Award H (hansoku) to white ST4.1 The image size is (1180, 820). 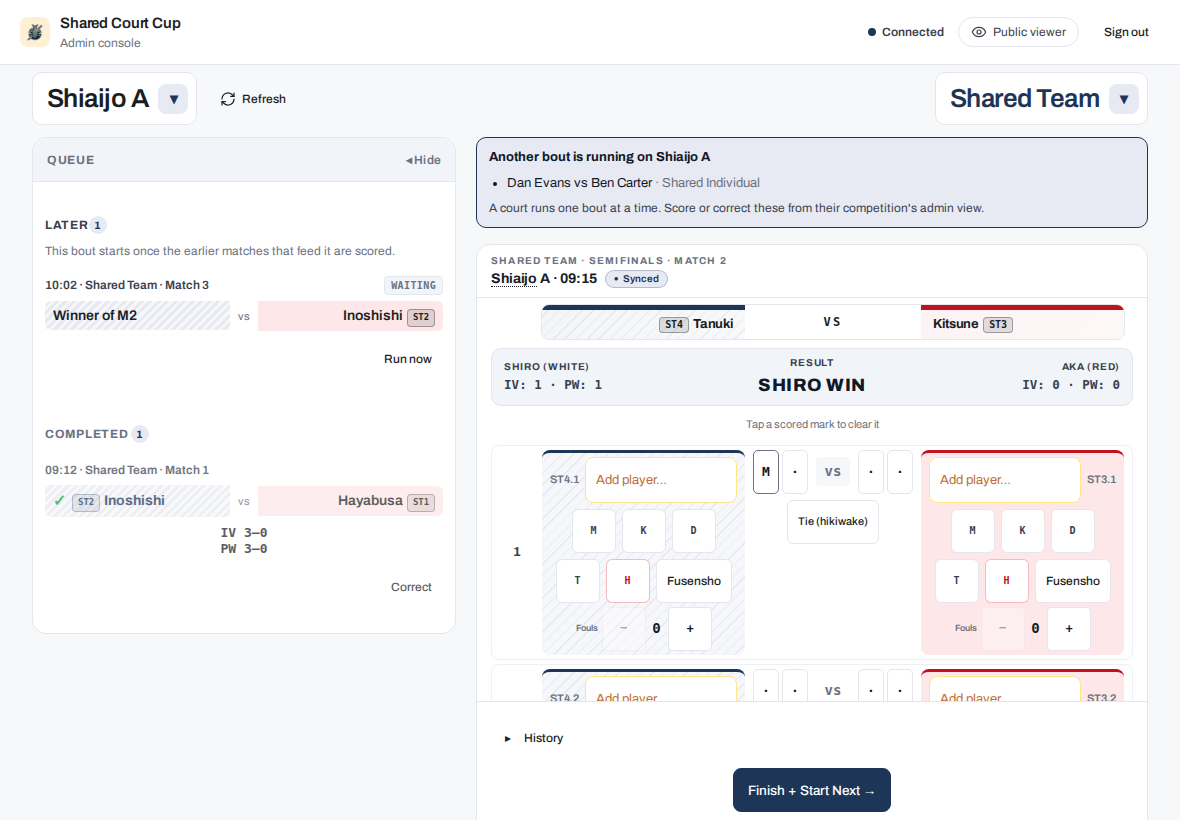coord(628,581)
